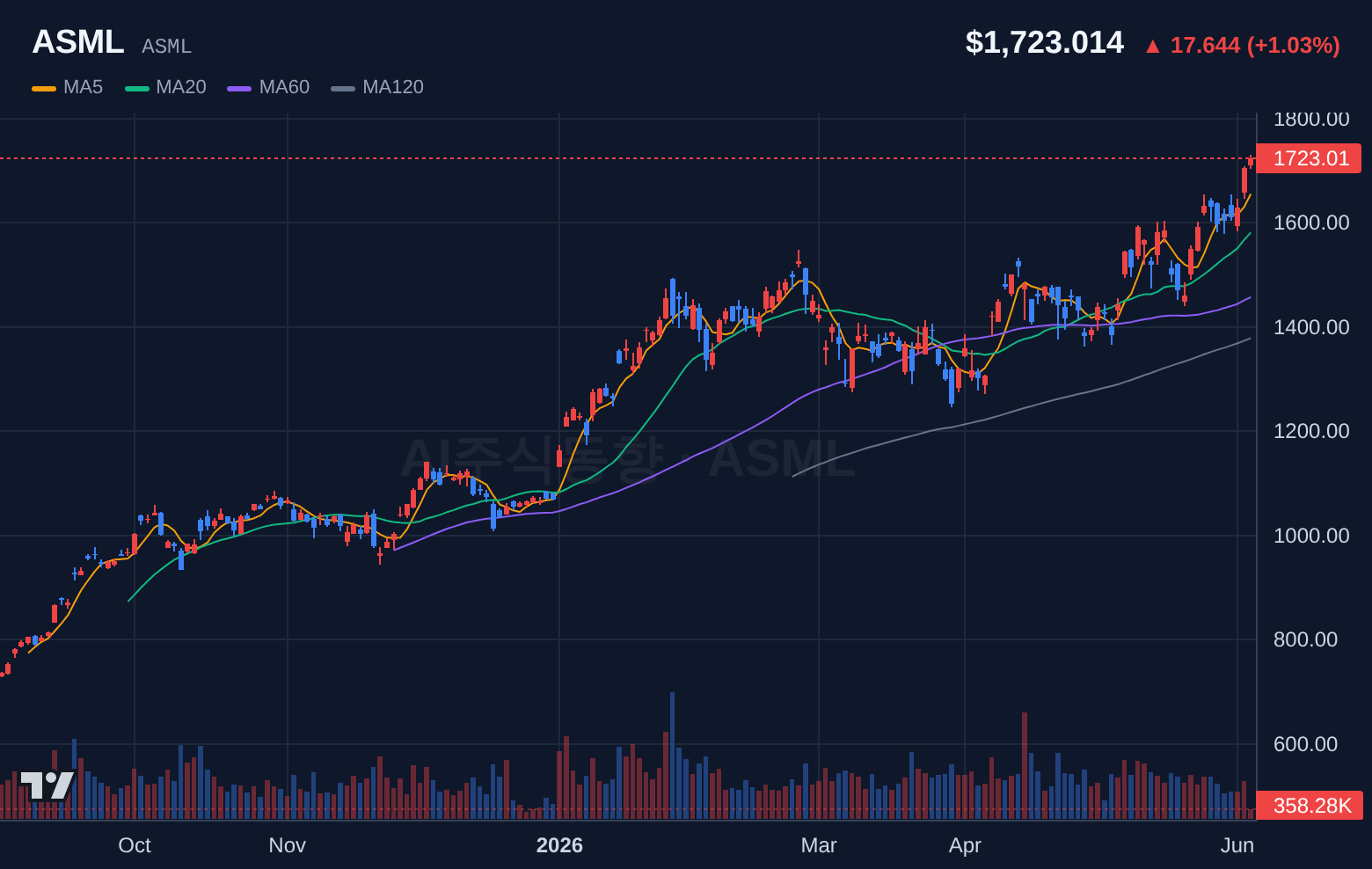Click the TradingView logo icon
Image resolution: width=1372 pixels, height=869 pixels.
tap(47, 785)
